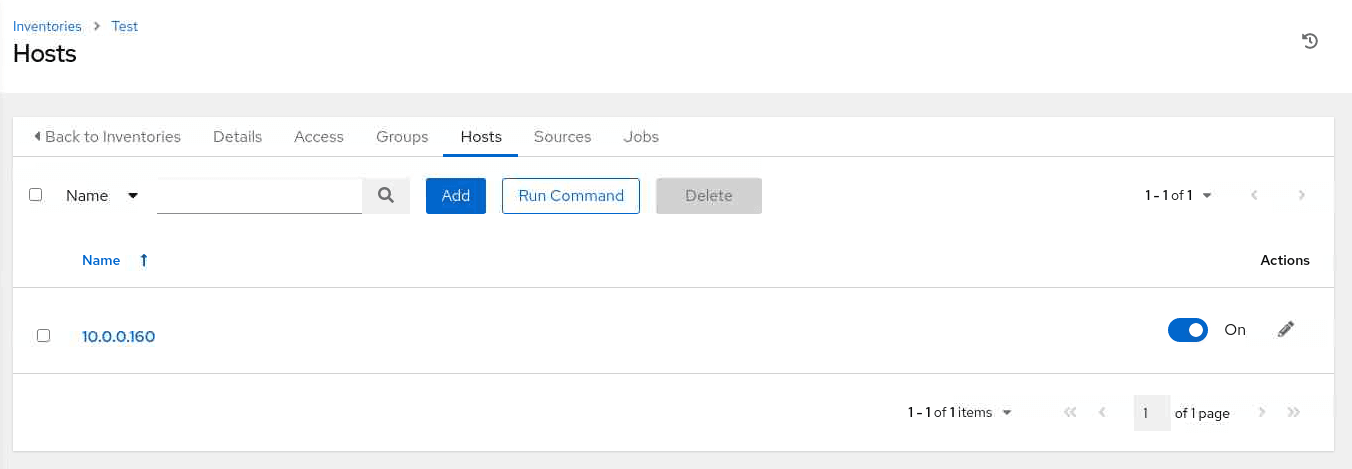Open the activity stream history icon
1352x469 pixels.
click(x=1310, y=41)
